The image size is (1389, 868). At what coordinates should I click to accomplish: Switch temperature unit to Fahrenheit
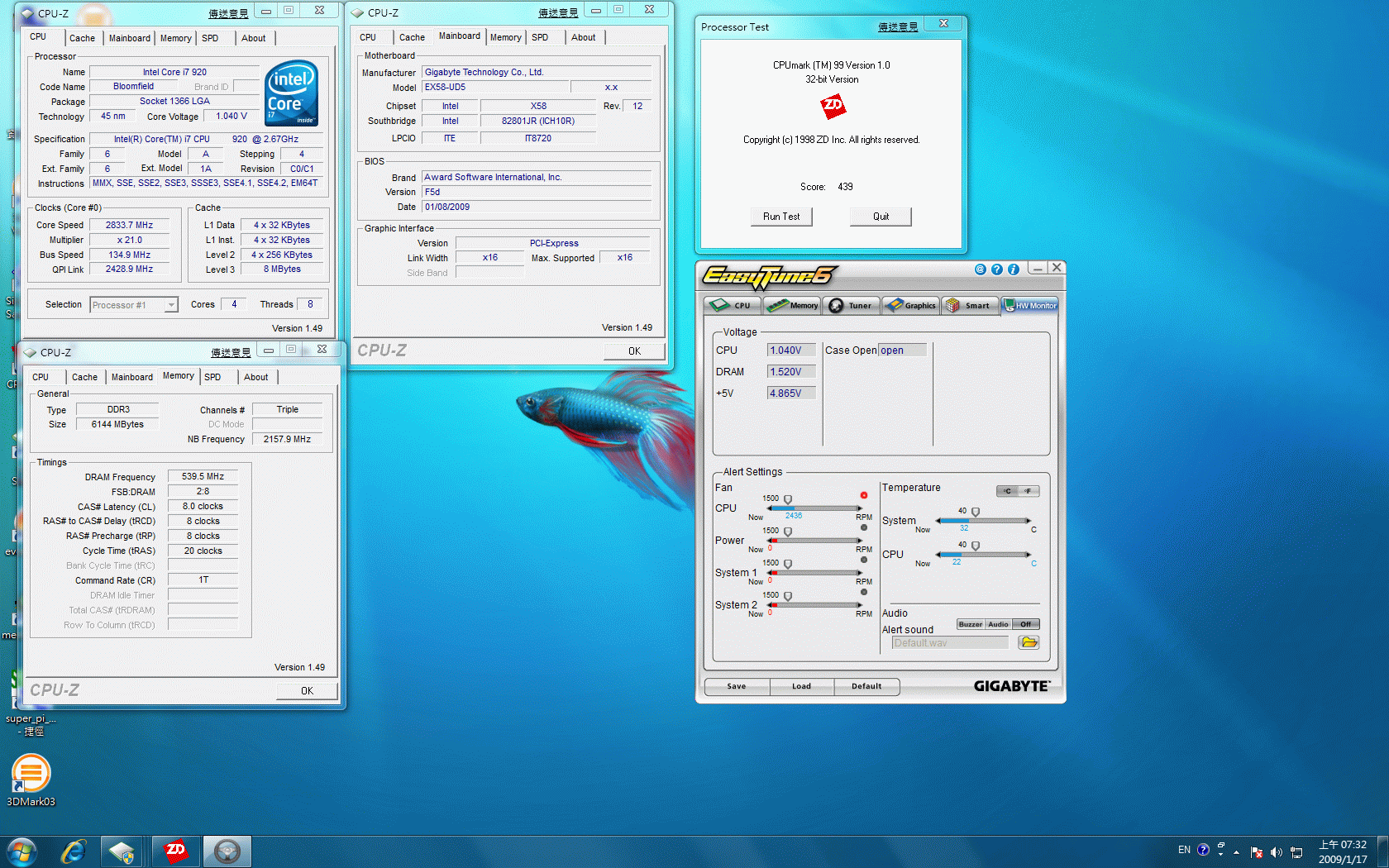click(1029, 491)
